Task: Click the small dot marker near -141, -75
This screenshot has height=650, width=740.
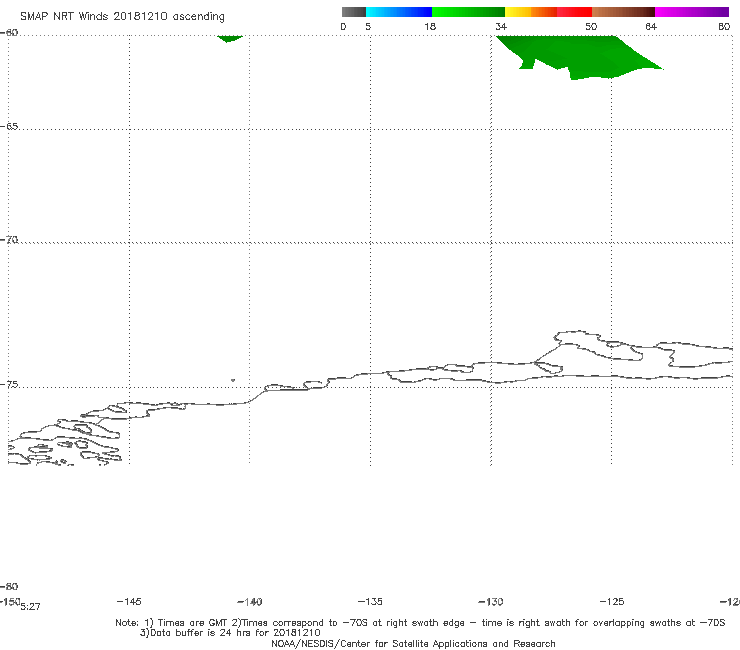Action: pos(233,380)
